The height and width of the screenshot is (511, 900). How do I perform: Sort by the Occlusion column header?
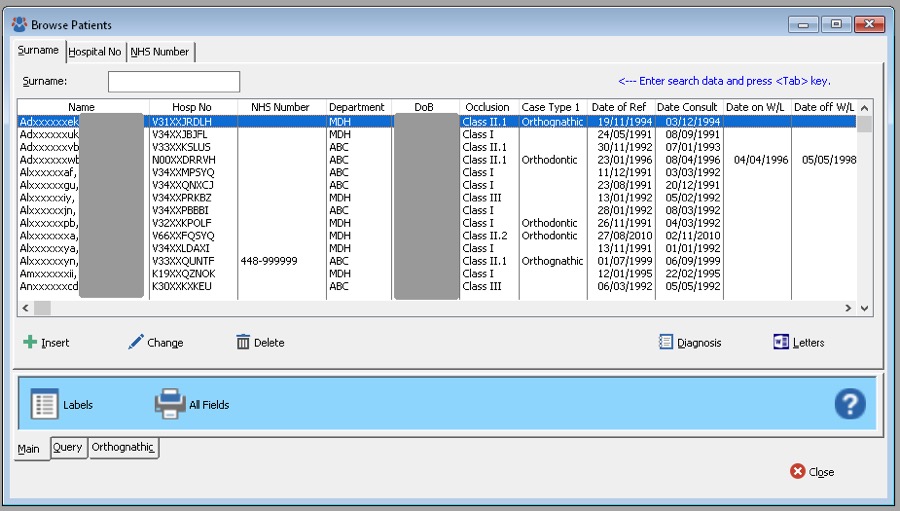[487, 107]
